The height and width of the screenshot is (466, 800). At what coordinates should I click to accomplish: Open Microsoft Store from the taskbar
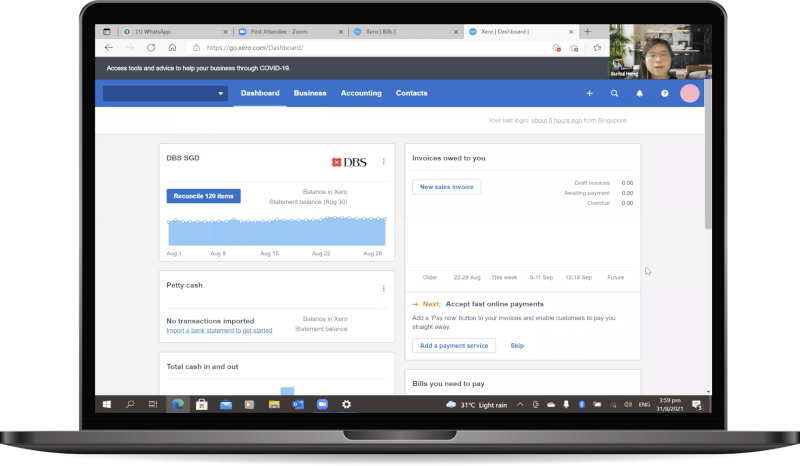pyautogui.click(x=202, y=404)
